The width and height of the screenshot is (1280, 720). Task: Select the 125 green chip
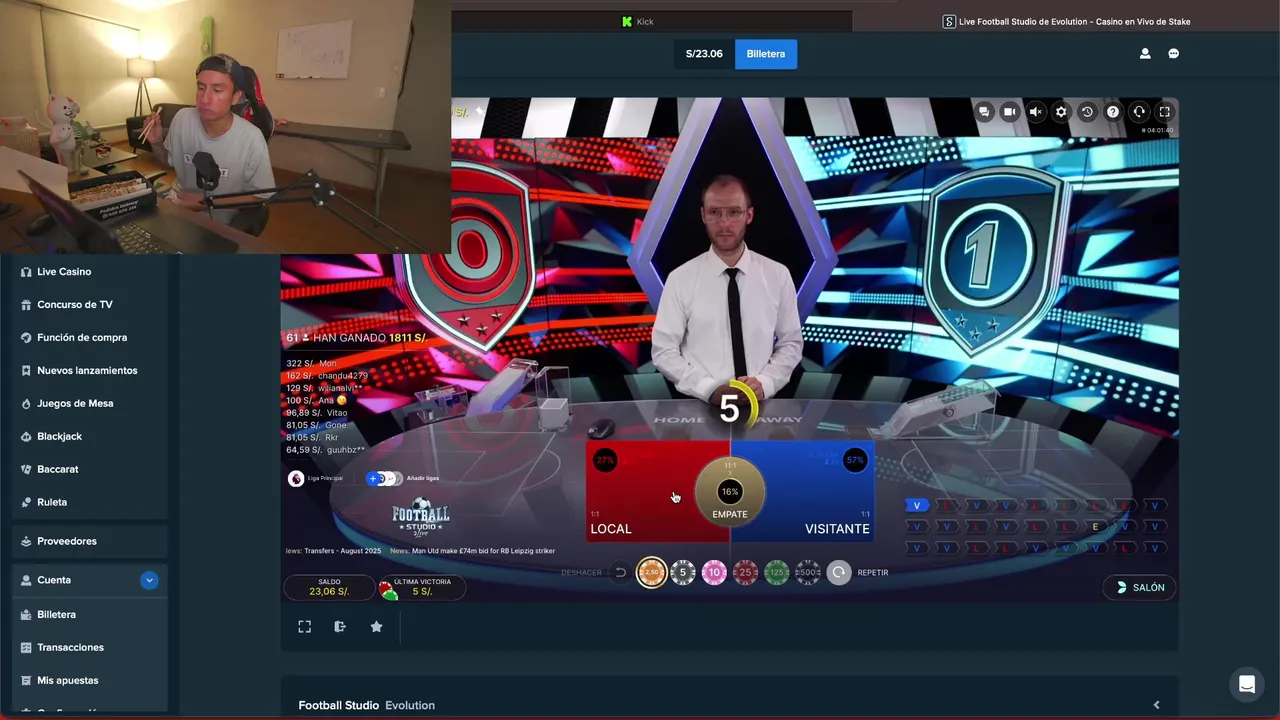(776, 572)
